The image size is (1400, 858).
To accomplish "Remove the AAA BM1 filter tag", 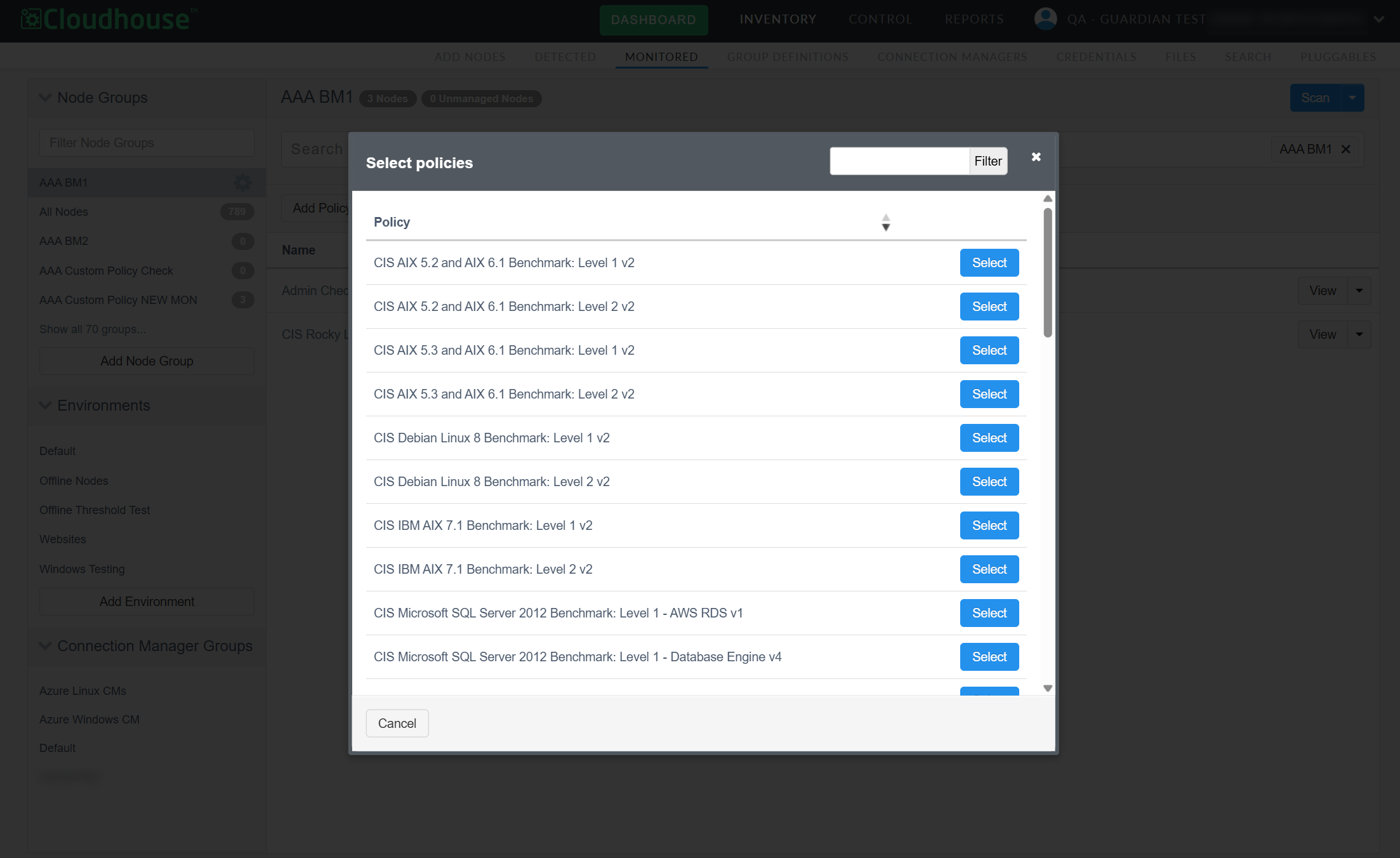I will [x=1346, y=149].
